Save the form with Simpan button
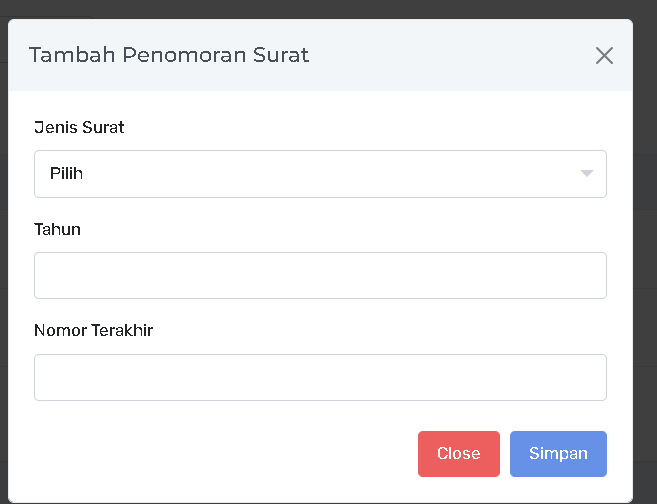The height and width of the screenshot is (504, 657). [558, 454]
